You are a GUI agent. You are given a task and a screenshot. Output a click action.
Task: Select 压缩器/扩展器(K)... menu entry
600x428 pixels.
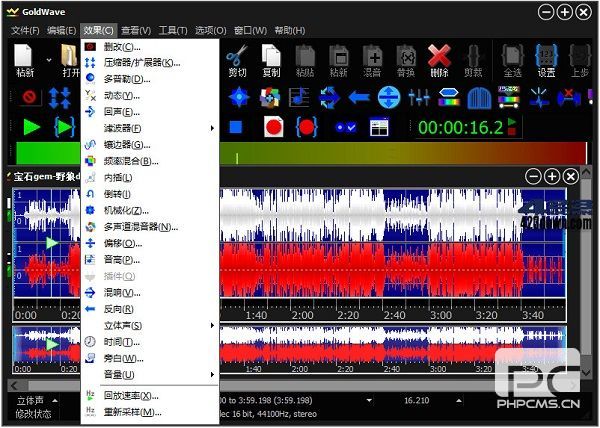point(150,63)
